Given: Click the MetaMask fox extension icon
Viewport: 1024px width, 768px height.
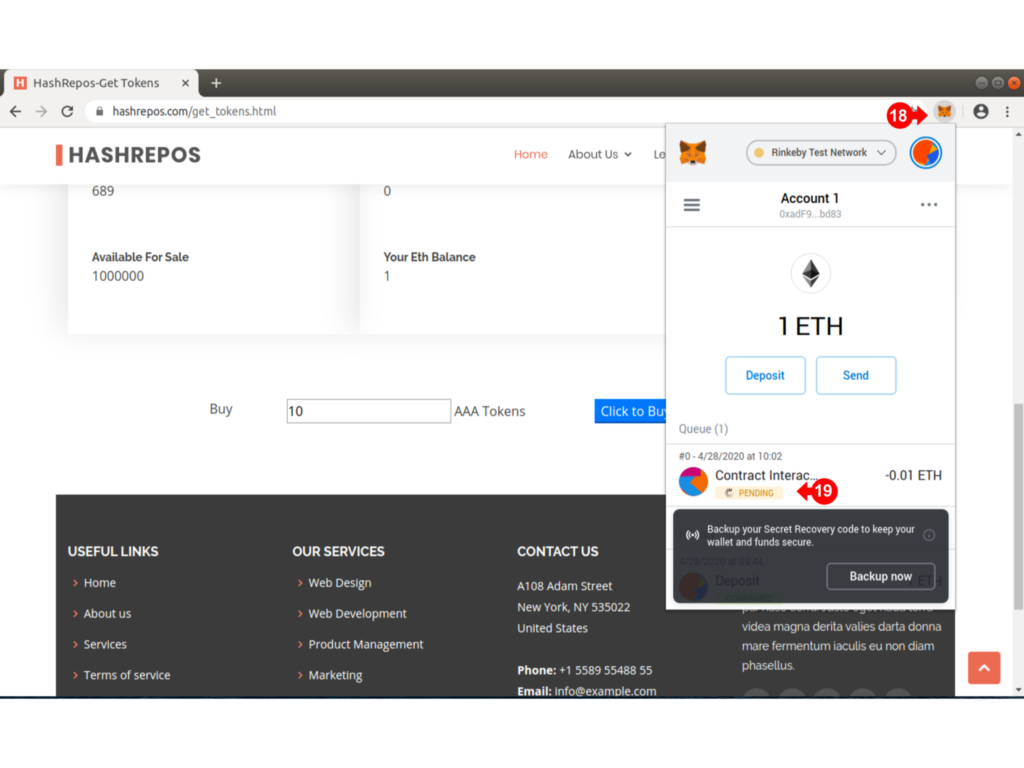Looking at the screenshot, I should coord(944,112).
